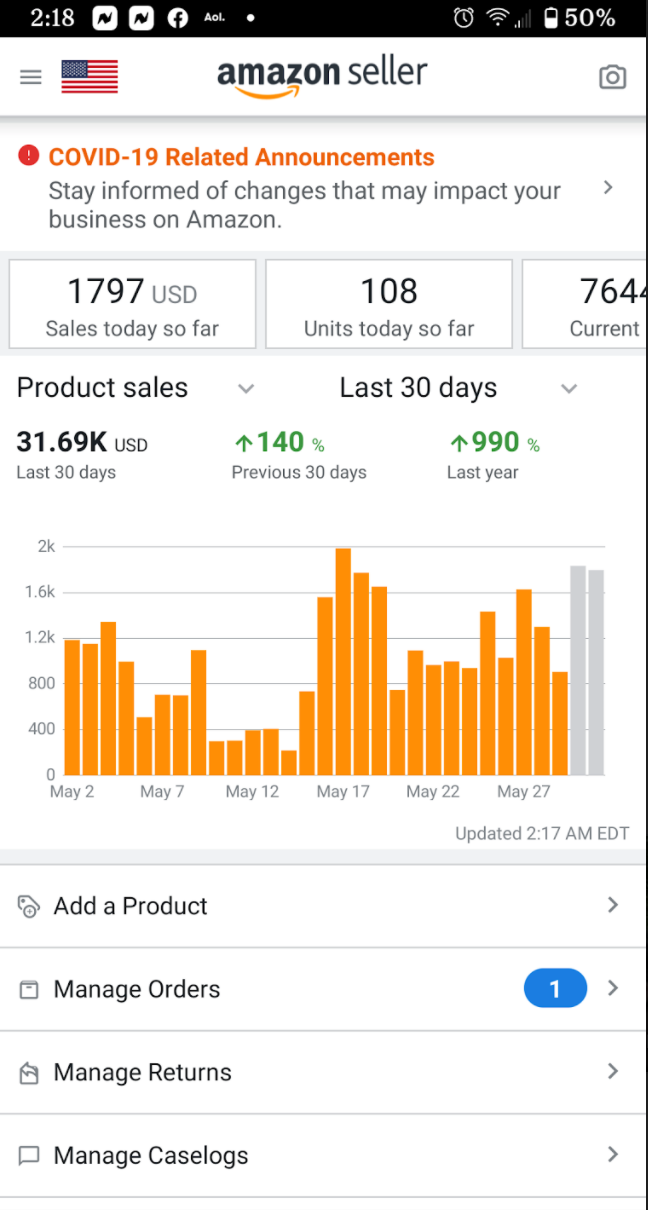Tap the last gray bar in chart

click(596, 672)
